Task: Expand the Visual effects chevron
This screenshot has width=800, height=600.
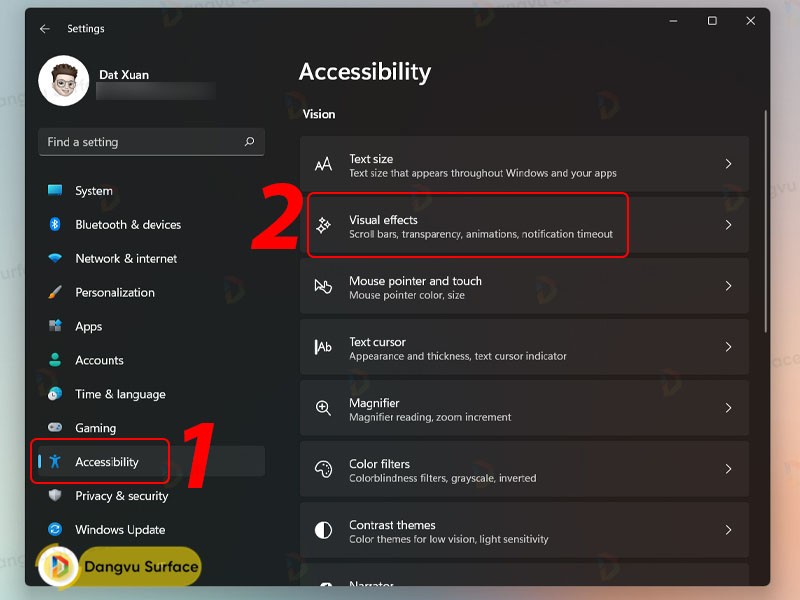Action: pos(729,226)
